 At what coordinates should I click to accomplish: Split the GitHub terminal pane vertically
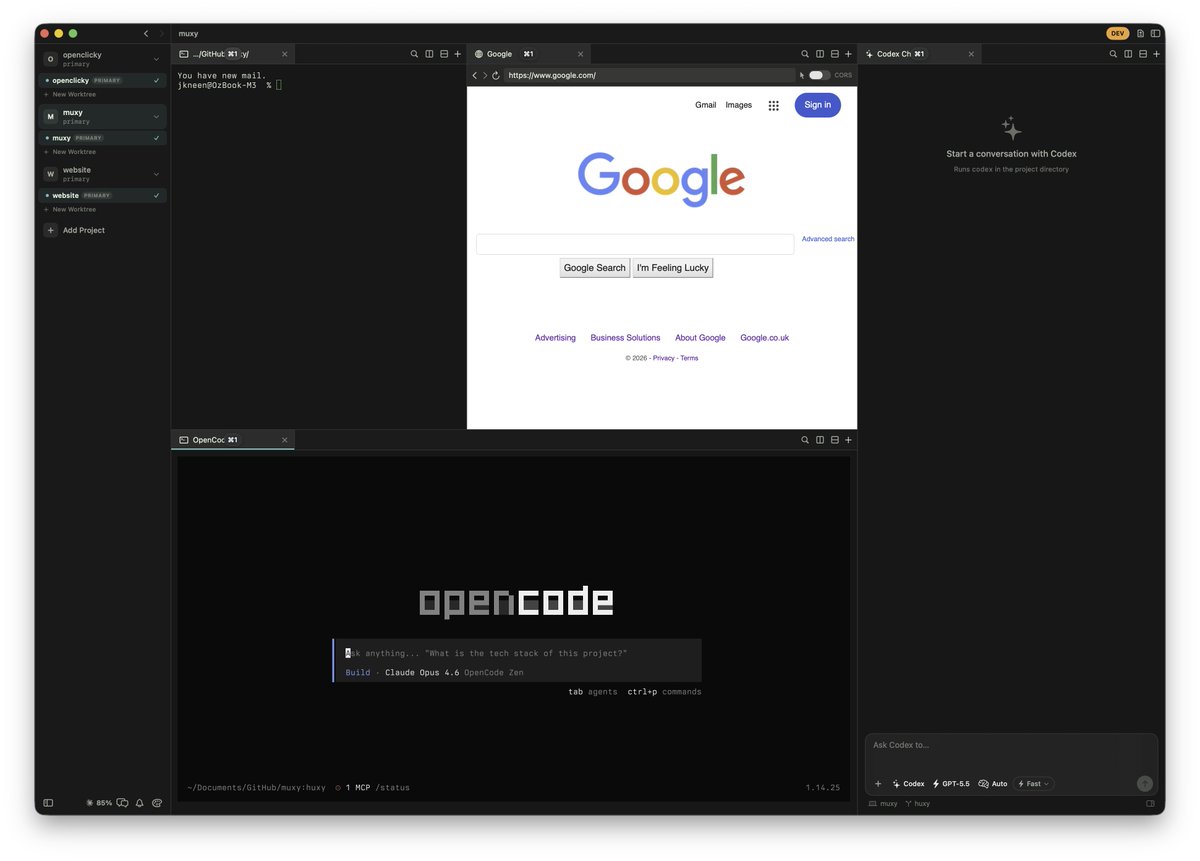[429, 54]
